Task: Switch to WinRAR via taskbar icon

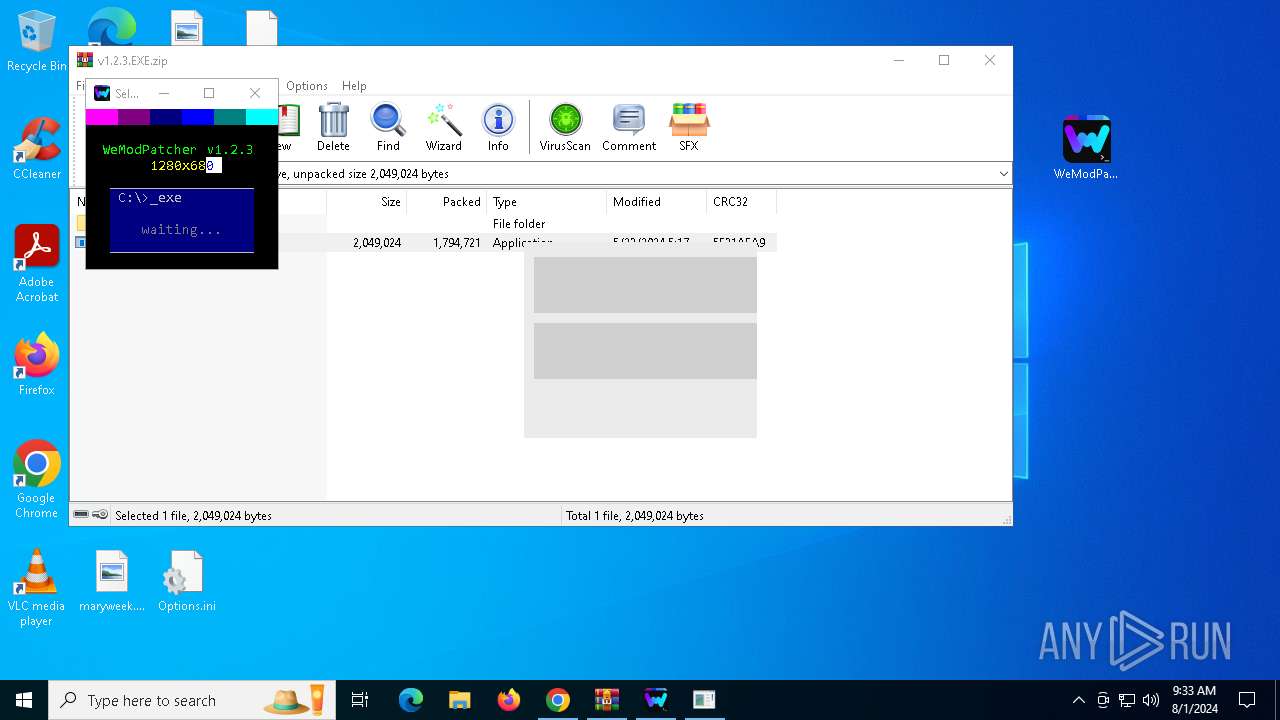Action: click(607, 700)
